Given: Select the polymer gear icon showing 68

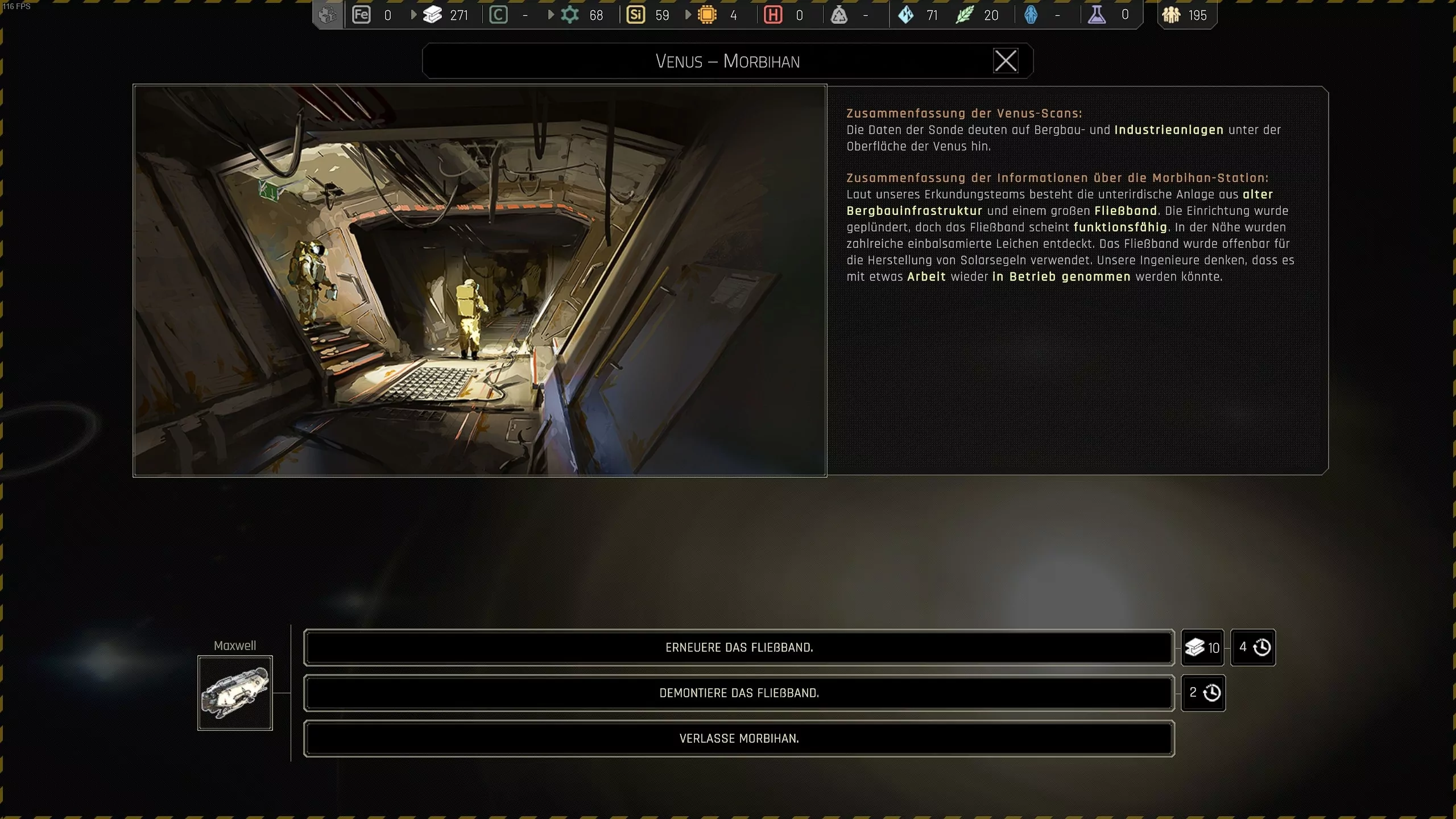Looking at the screenshot, I should coord(569,15).
